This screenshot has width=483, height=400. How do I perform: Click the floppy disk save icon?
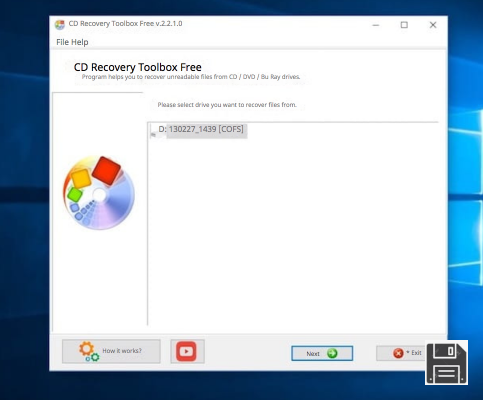point(446,362)
